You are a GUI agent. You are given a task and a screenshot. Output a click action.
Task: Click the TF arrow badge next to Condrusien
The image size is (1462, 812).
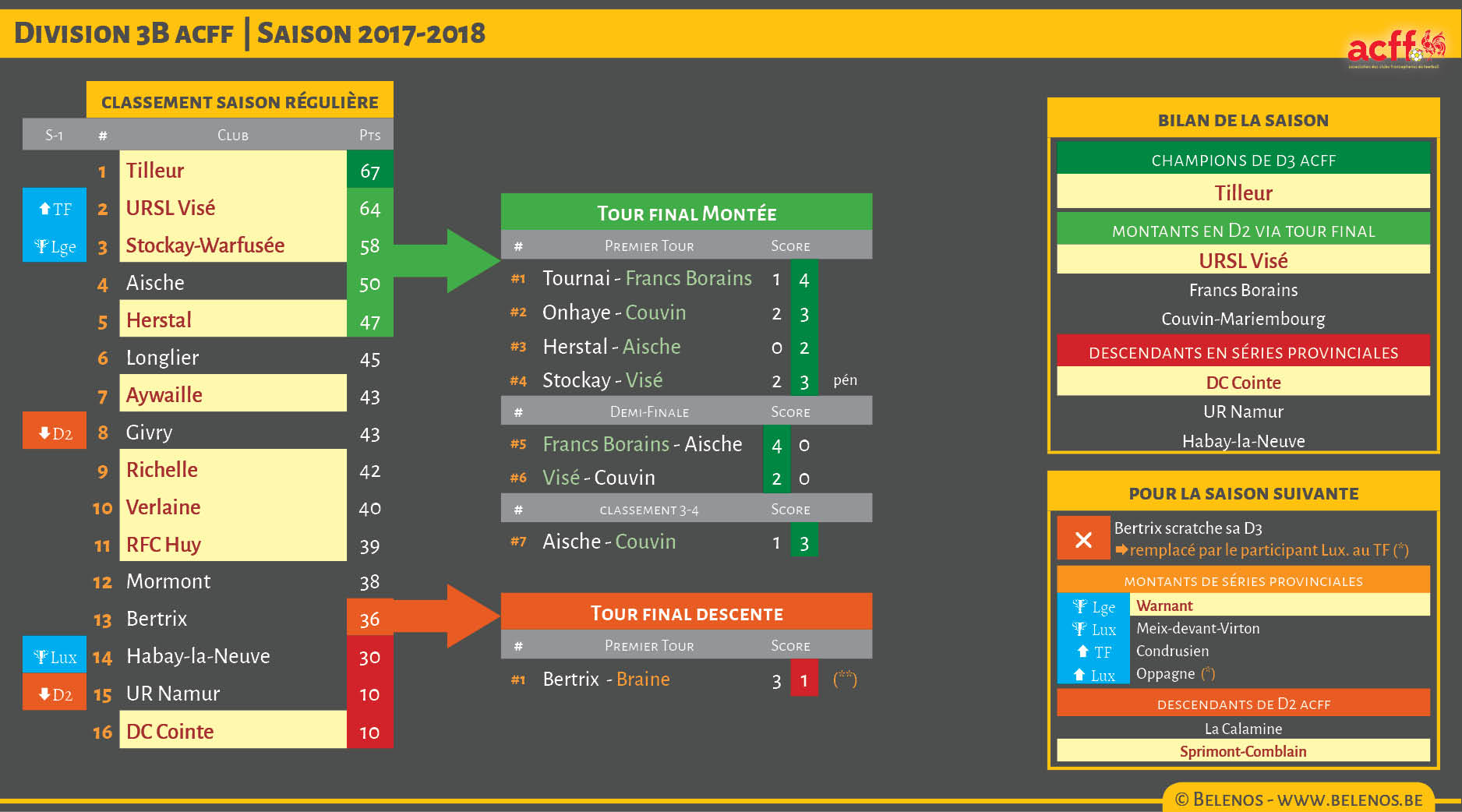tap(1093, 651)
